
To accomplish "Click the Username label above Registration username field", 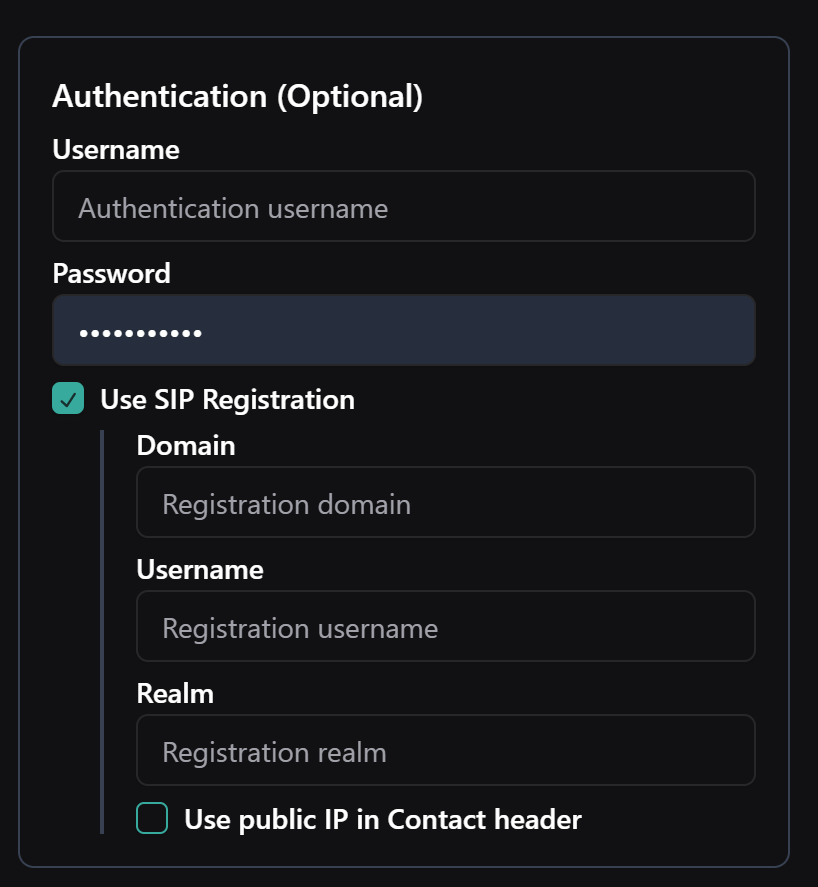I will (x=200, y=570).
